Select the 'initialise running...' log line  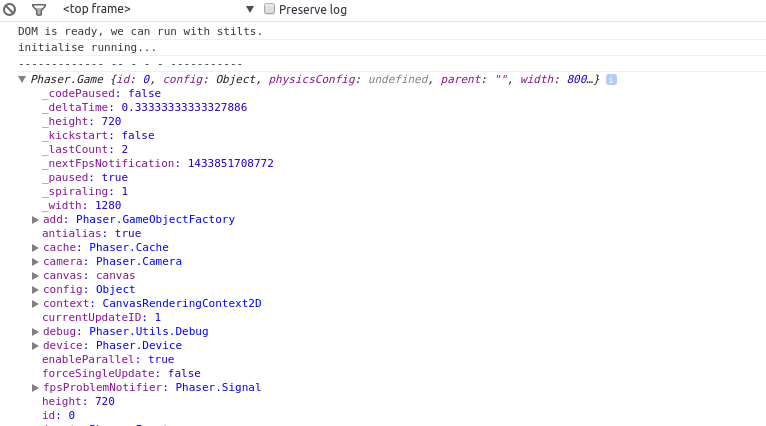87,47
